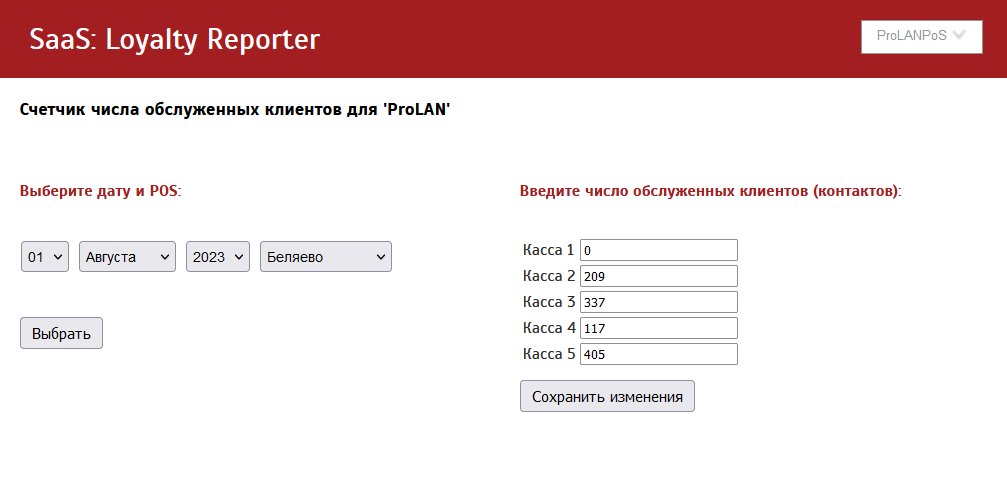Screen dimensions: 1007x488
Task: Focus the Касса 1 input field
Action: point(659,250)
